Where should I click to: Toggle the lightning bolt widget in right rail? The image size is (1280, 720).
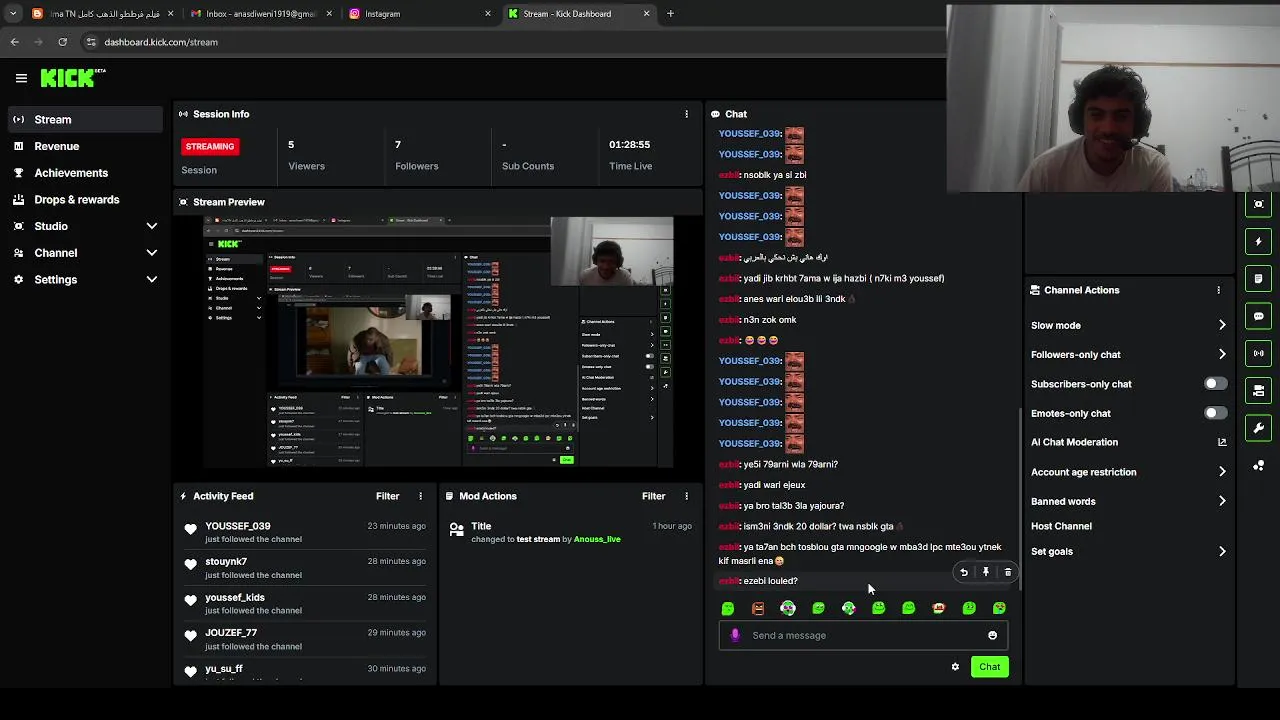coord(1259,241)
